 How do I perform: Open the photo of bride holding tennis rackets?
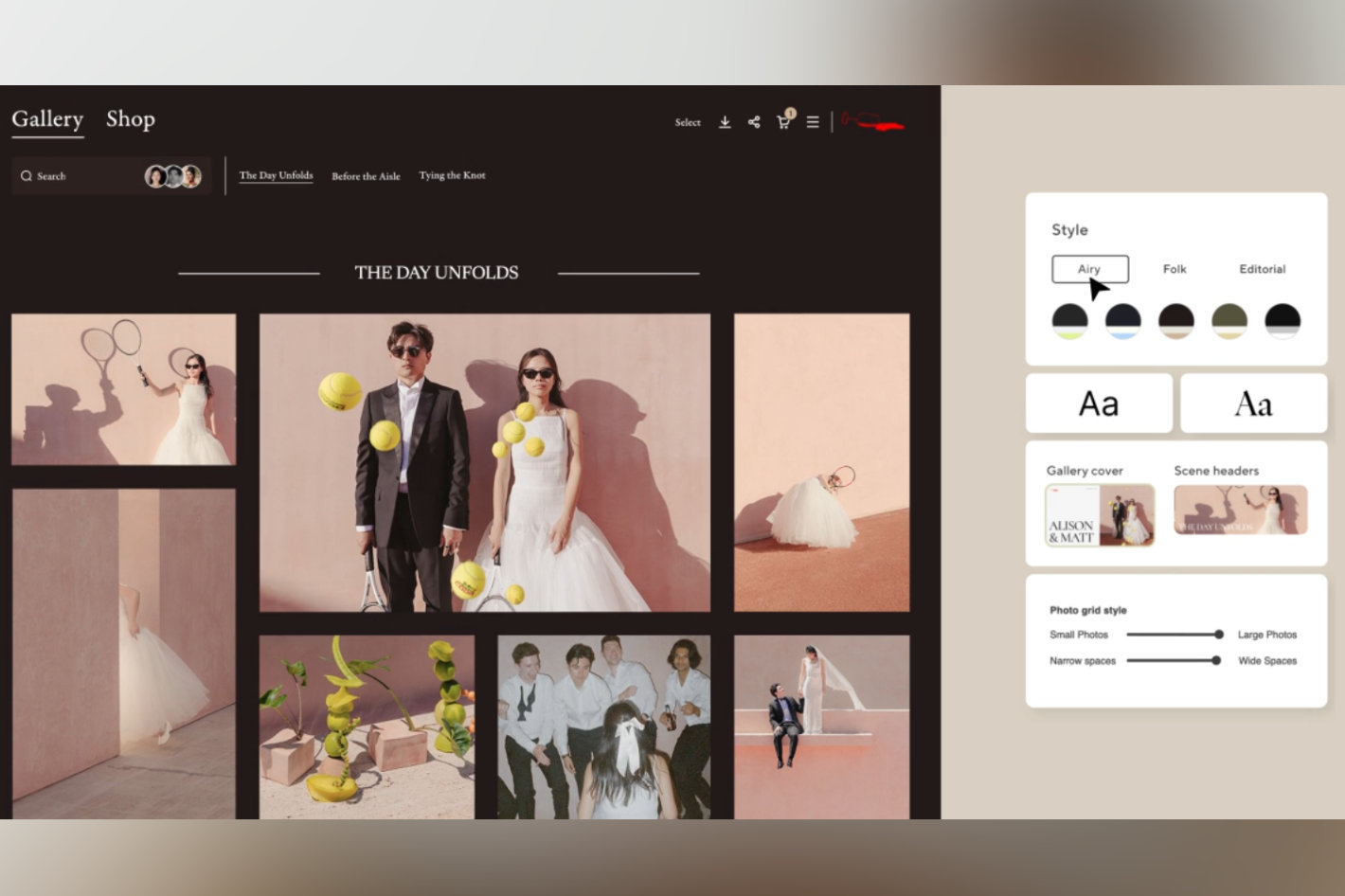click(x=123, y=389)
